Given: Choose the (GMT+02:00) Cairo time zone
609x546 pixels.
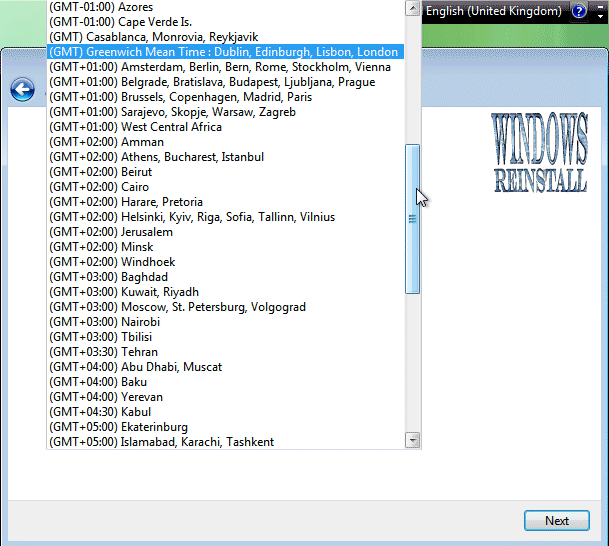Looking at the screenshot, I should tap(99, 187).
